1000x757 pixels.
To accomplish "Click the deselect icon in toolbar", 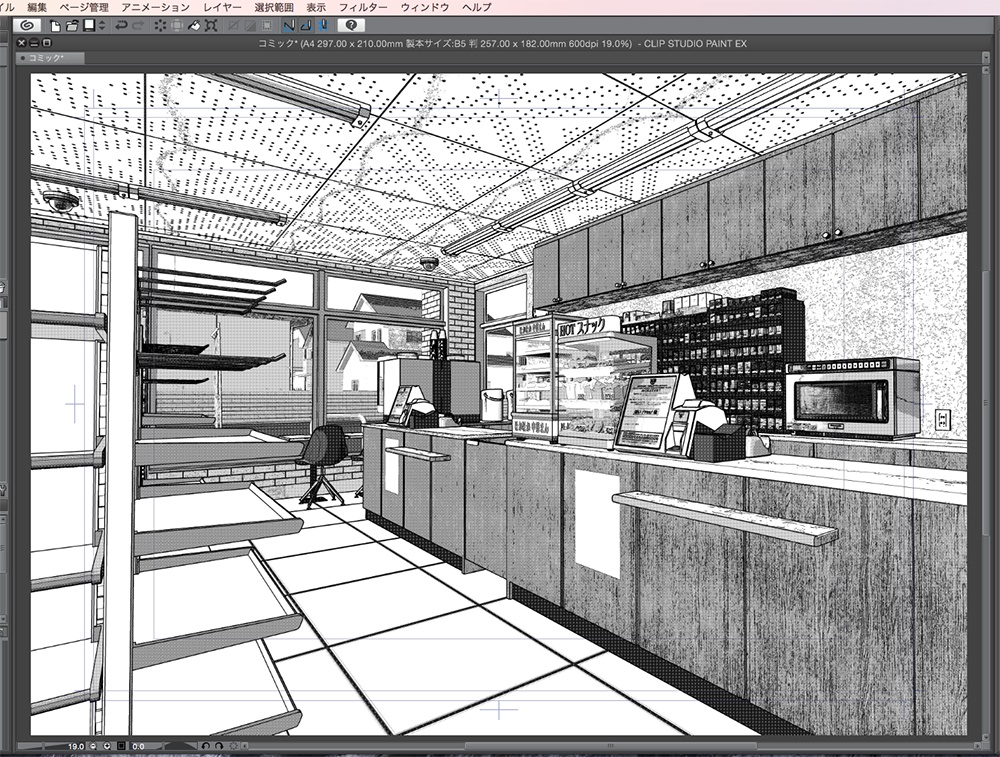I will click(233, 26).
